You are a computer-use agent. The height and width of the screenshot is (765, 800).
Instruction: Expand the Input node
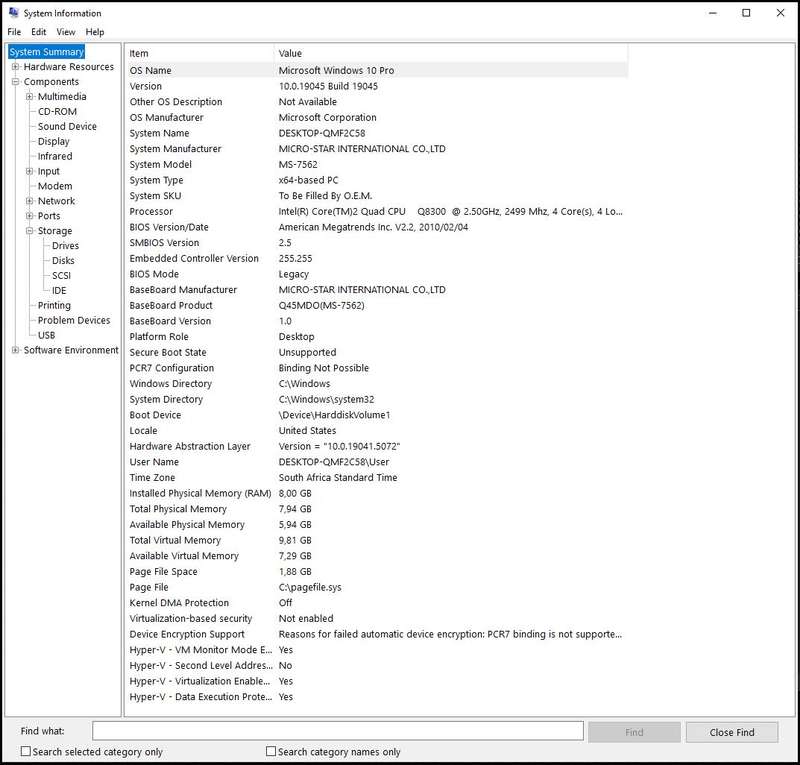tap(30, 171)
